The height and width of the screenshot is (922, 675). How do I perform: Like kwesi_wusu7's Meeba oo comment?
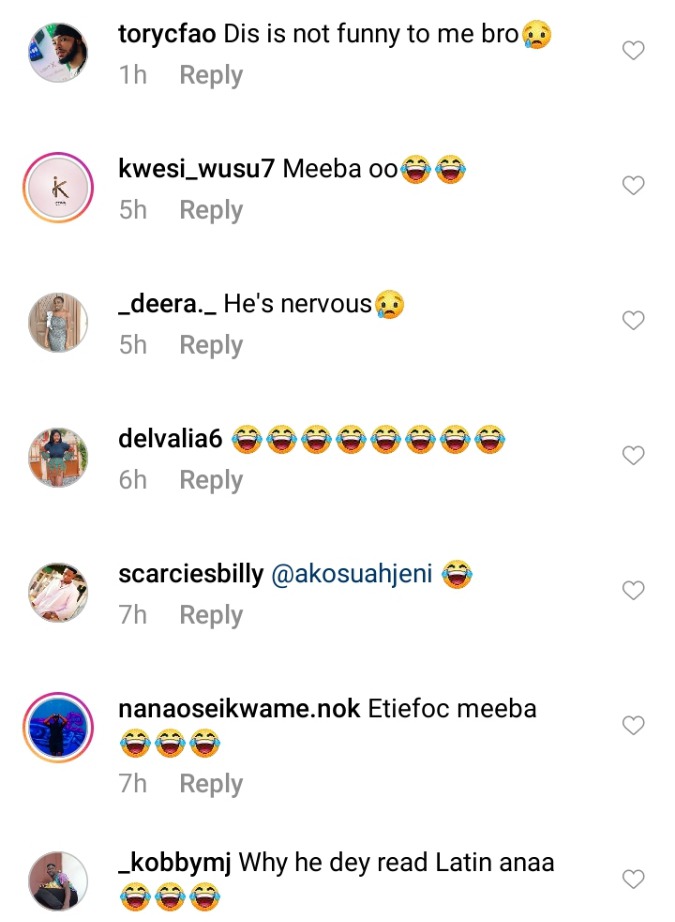[x=633, y=186]
